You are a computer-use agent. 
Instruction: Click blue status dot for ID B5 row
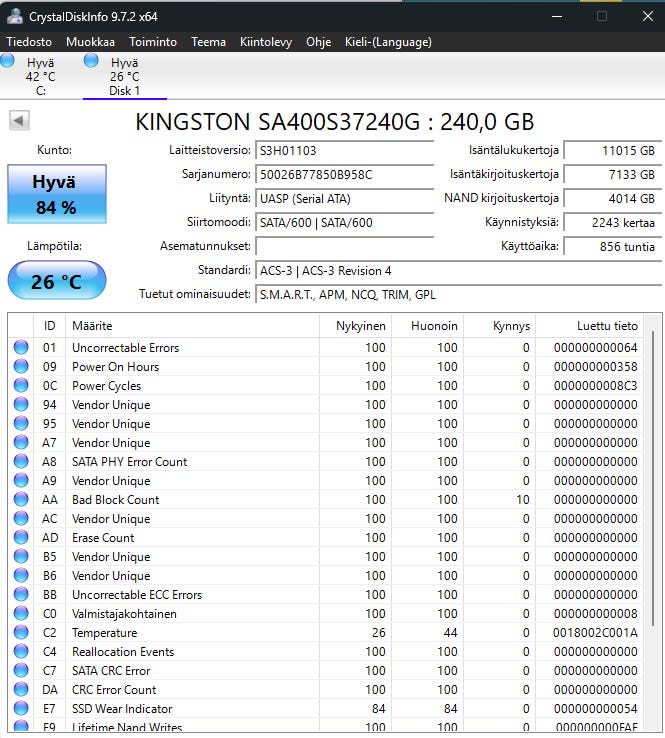tap(21, 556)
